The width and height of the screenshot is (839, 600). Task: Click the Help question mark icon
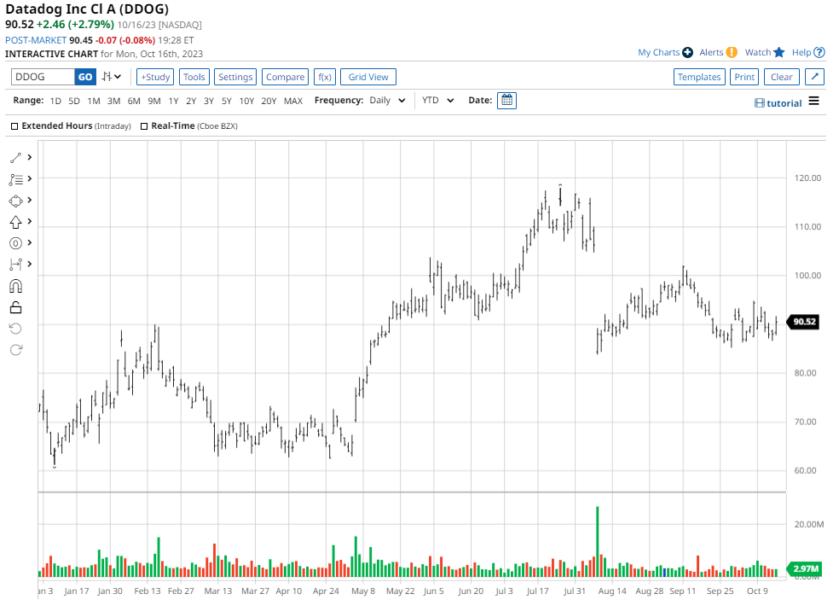click(x=819, y=52)
